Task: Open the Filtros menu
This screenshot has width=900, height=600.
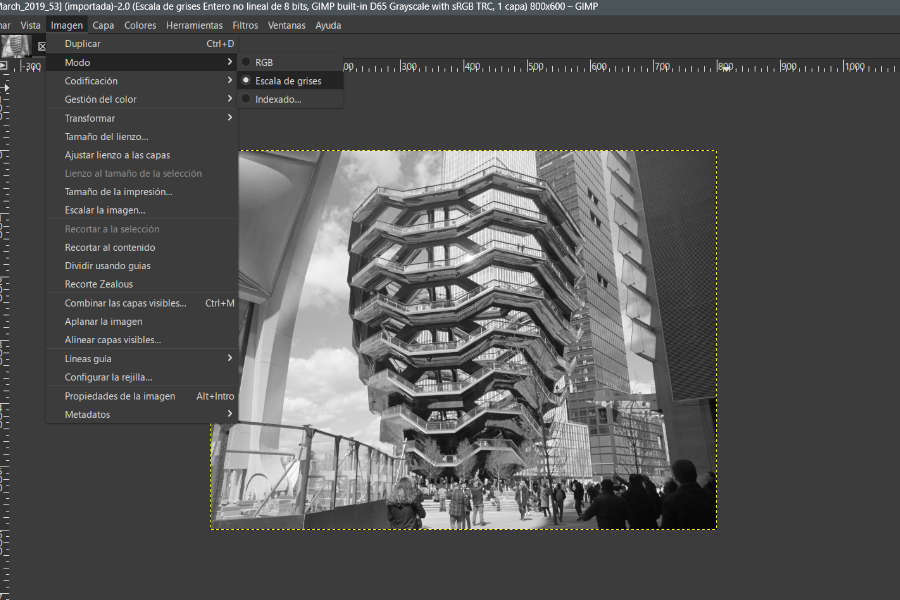Action: pos(245,25)
